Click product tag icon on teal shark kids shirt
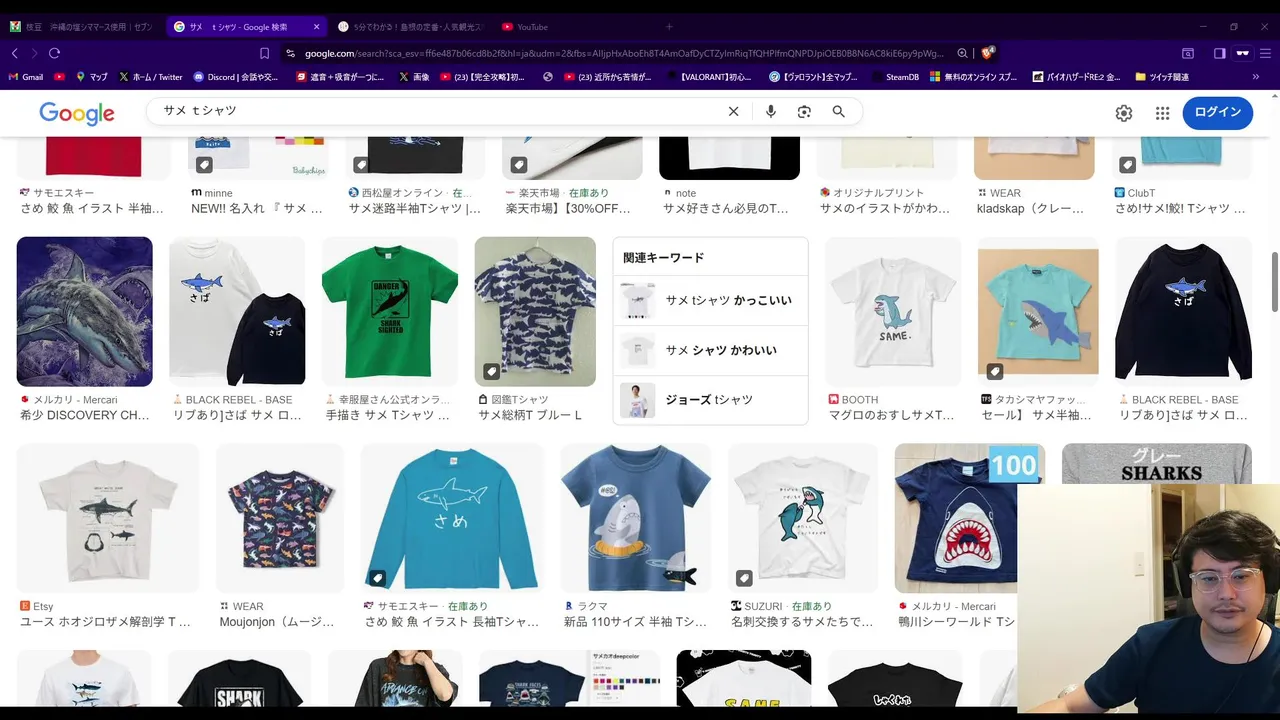 pos(995,372)
